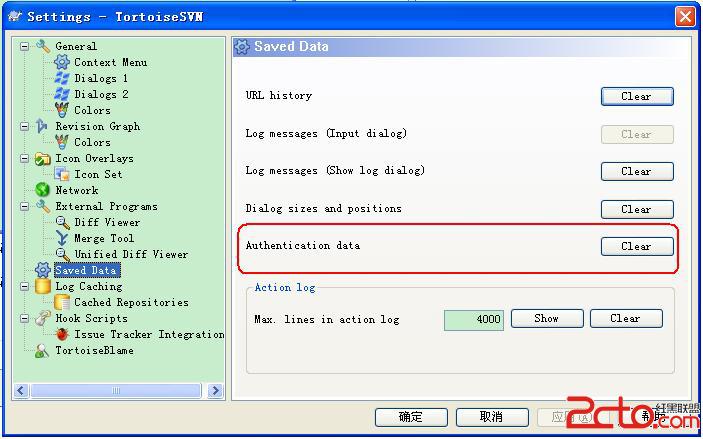703x439 pixels.
Task: Open the Context Menu settings page
Action: pyautogui.click(x=111, y=62)
